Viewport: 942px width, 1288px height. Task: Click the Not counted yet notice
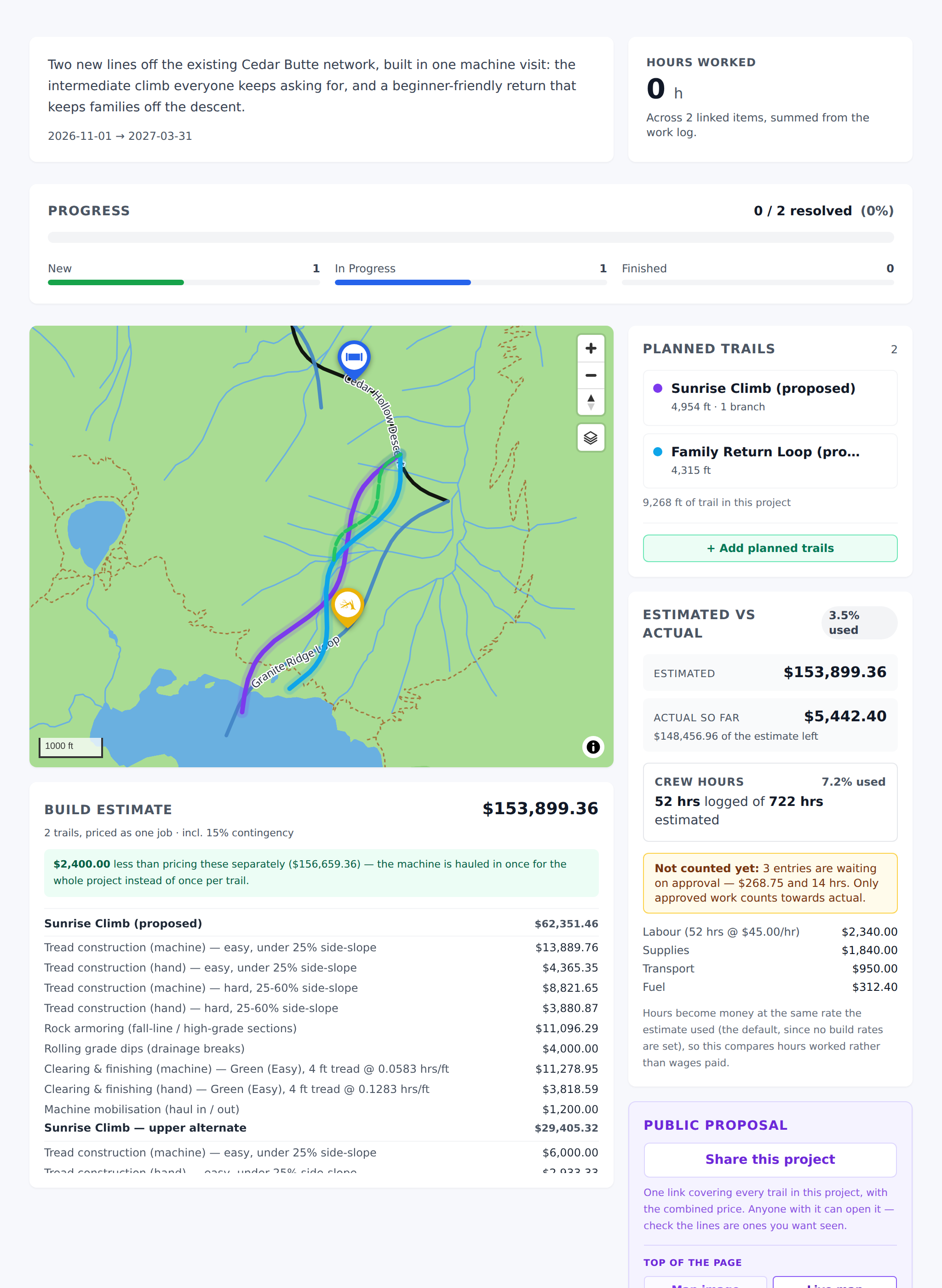[770, 883]
